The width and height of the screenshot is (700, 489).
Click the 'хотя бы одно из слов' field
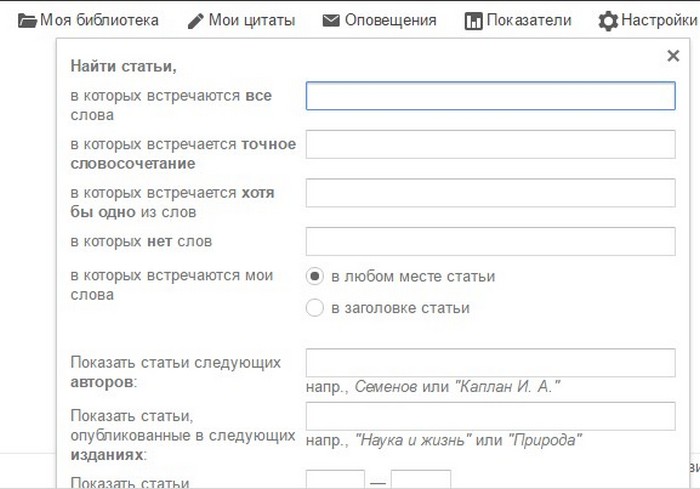pyautogui.click(x=490, y=193)
